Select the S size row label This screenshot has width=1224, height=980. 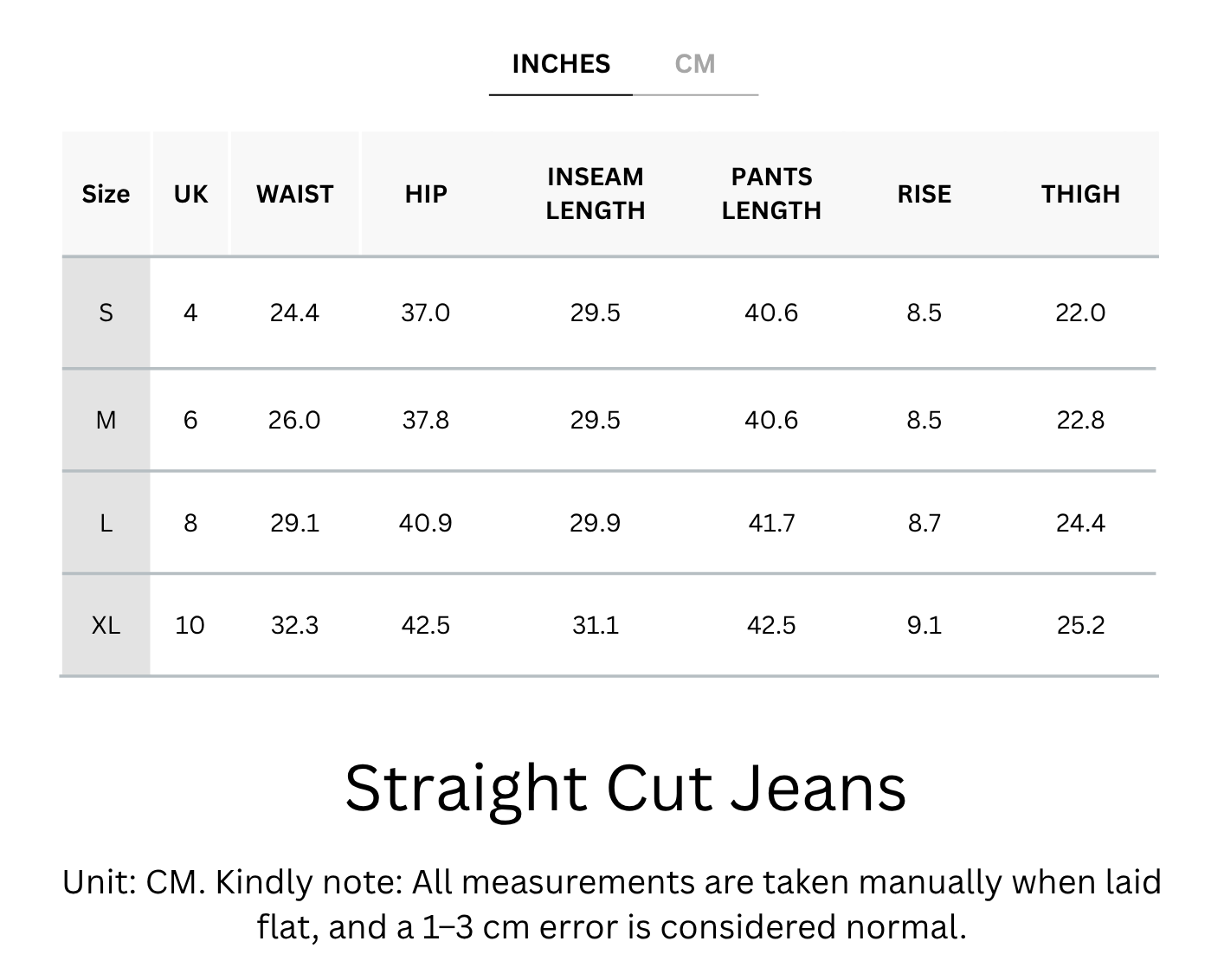pos(106,313)
